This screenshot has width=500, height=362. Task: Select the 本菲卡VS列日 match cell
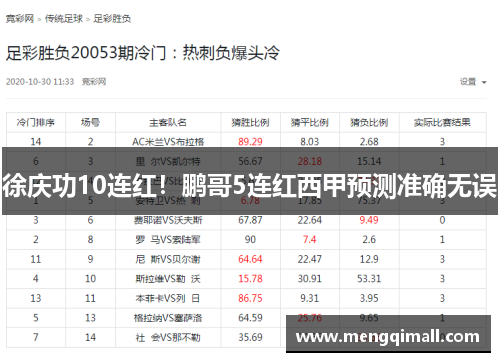tap(168, 298)
